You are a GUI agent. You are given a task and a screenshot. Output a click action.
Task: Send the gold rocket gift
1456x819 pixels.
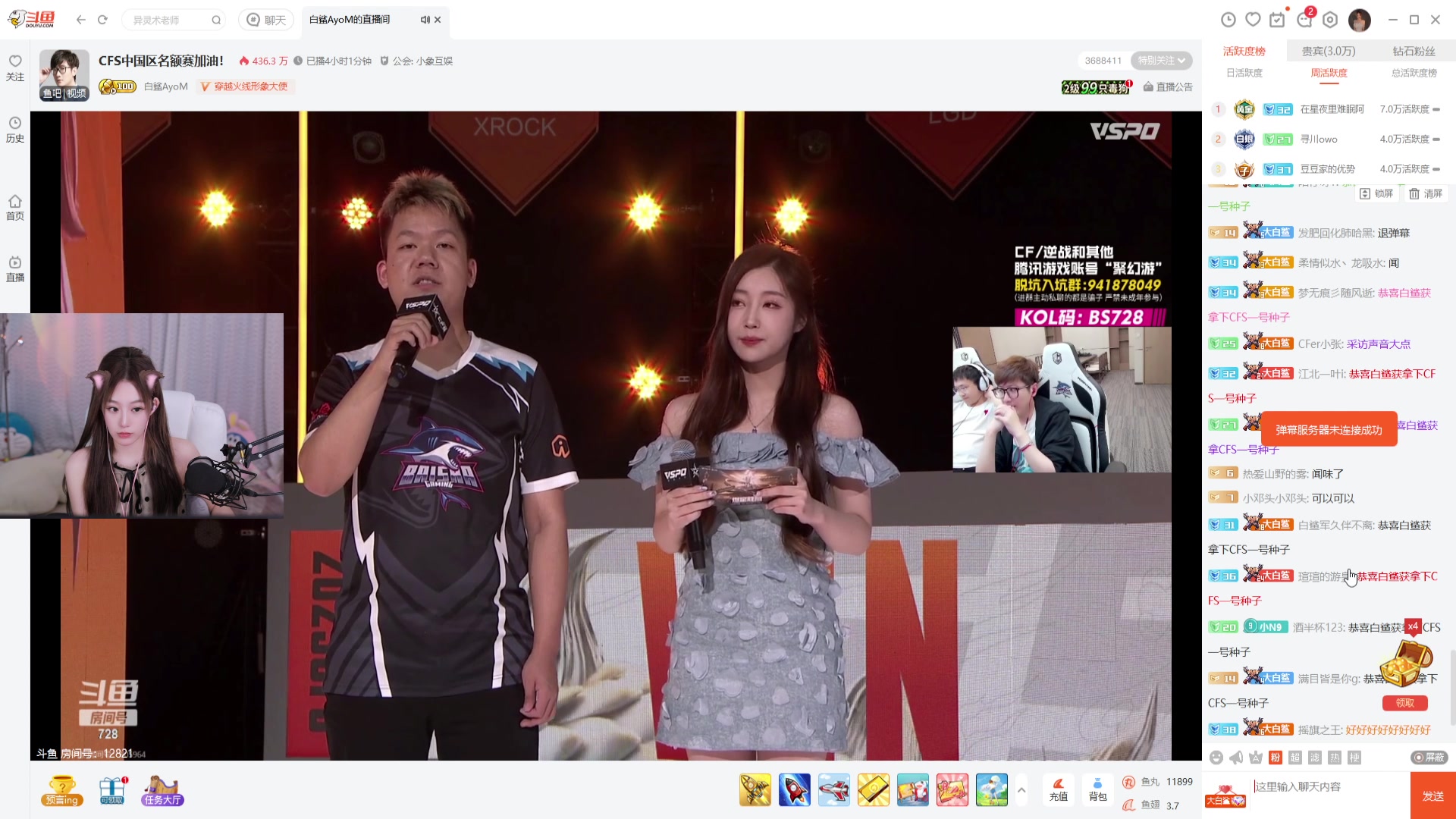[755, 789]
